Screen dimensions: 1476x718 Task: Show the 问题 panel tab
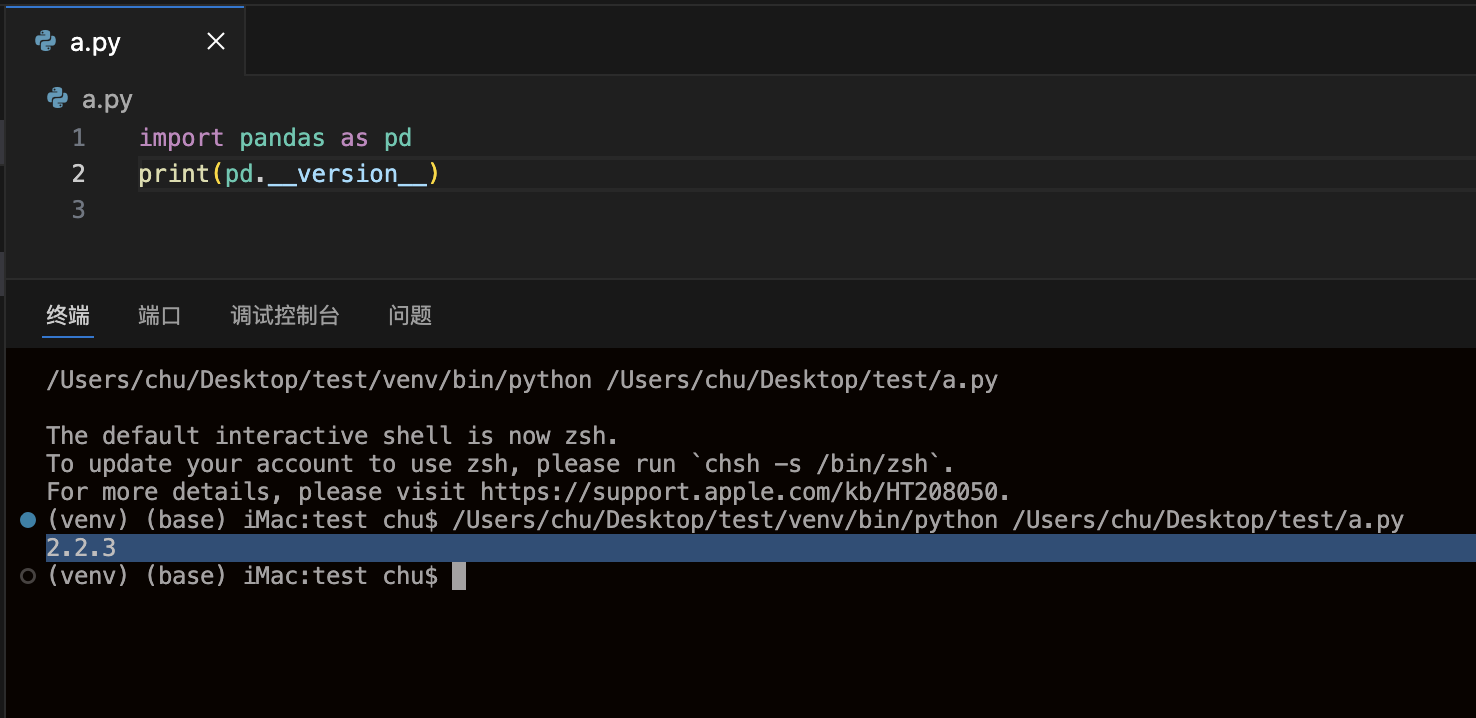click(410, 316)
